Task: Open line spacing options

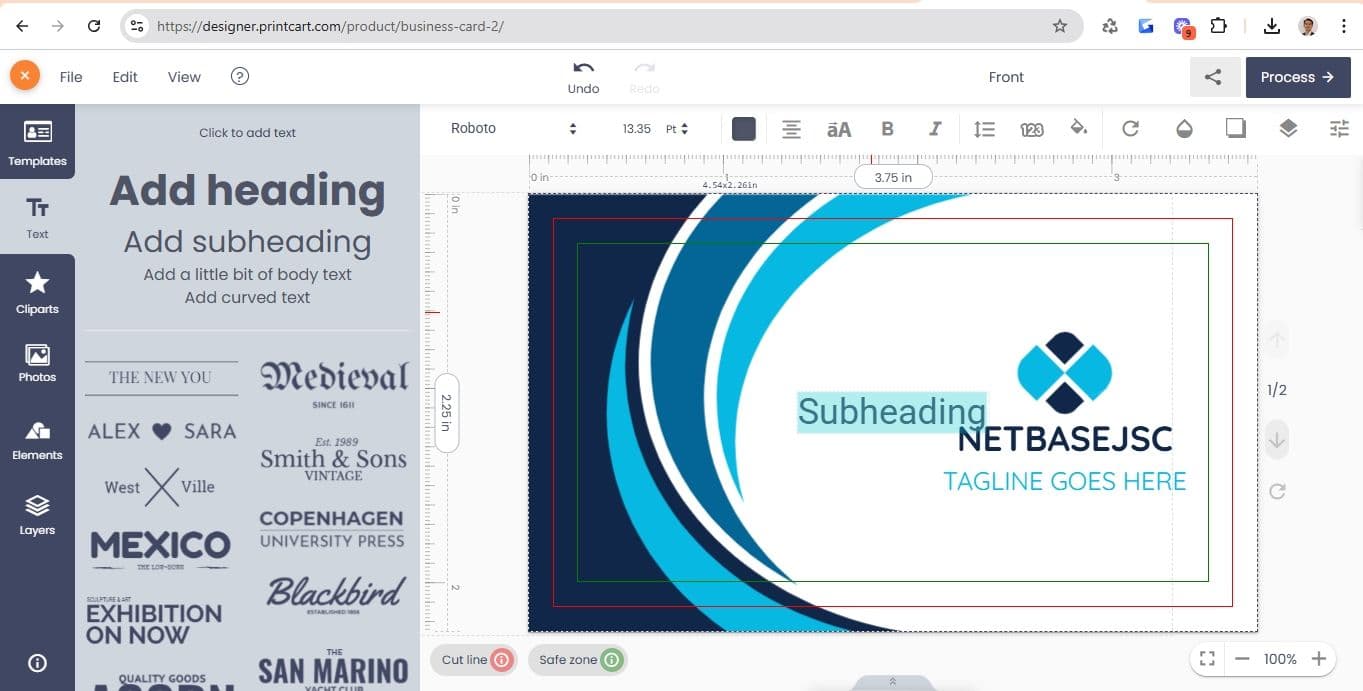Action: pos(984,128)
